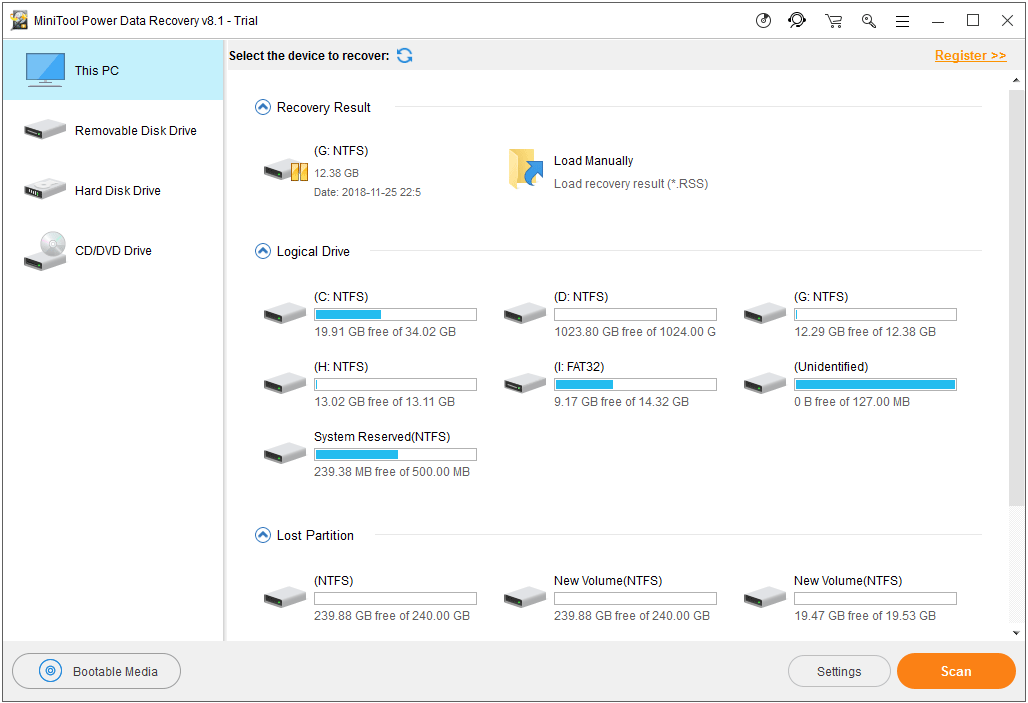This screenshot has height=703, width=1028.
Task: Collapse the Recovery Result section
Action: [x=263, y=107]
